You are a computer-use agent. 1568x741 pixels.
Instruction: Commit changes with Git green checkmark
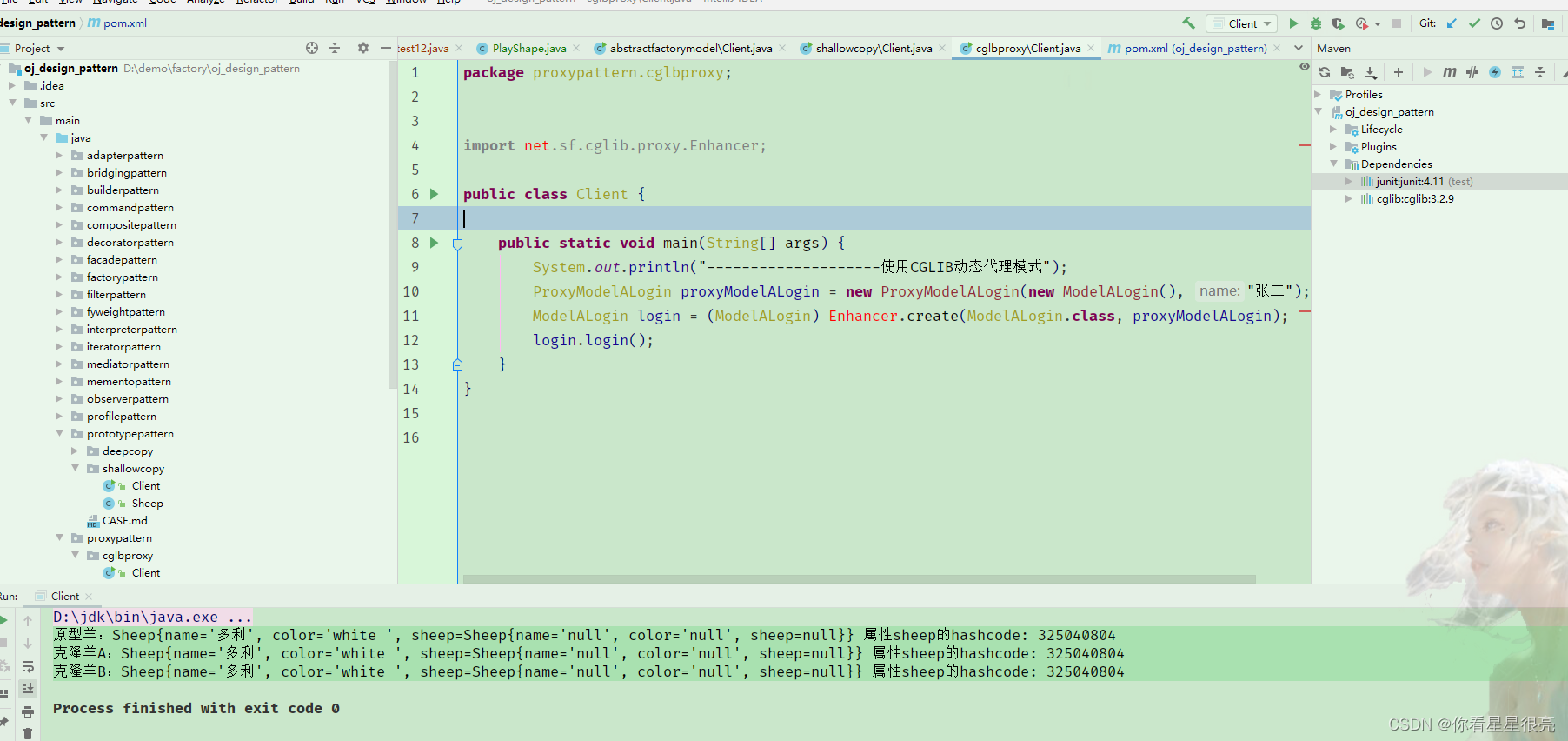tap(1474, 23)
